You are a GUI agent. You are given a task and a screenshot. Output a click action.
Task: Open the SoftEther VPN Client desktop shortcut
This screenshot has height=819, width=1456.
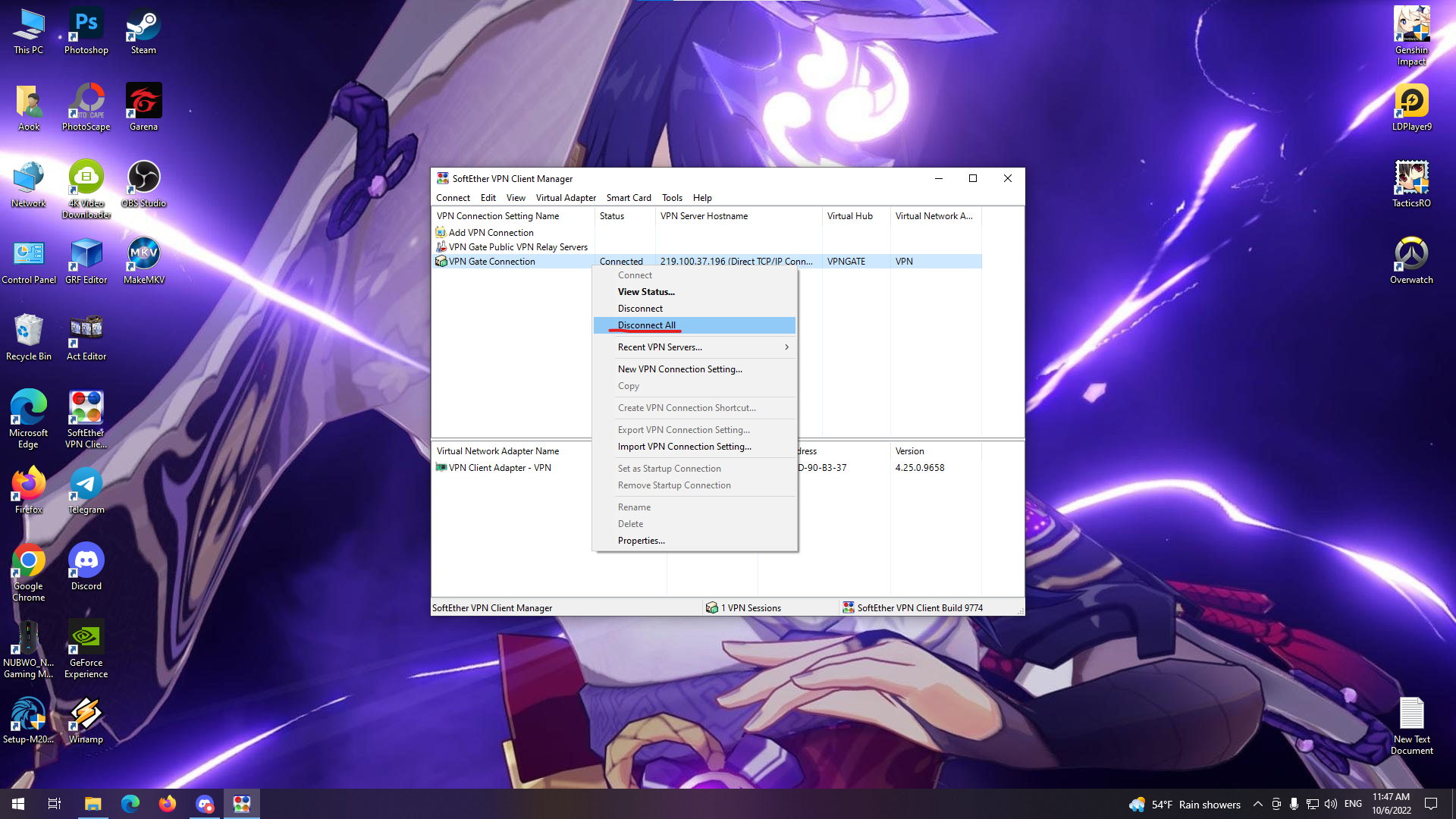point(86,419)
